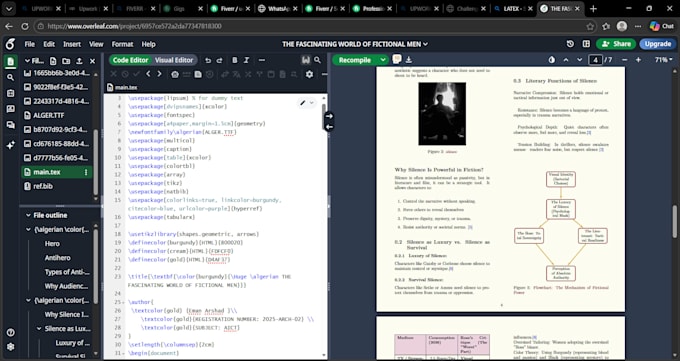Download the compiled PDF

(x=409, y=60)
